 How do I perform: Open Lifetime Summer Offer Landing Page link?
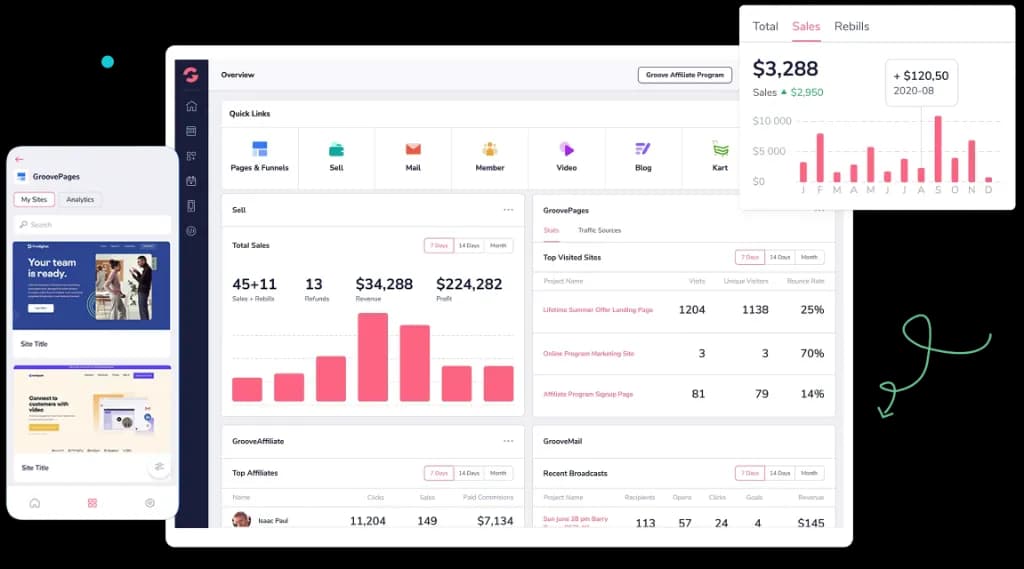point(598,310)
